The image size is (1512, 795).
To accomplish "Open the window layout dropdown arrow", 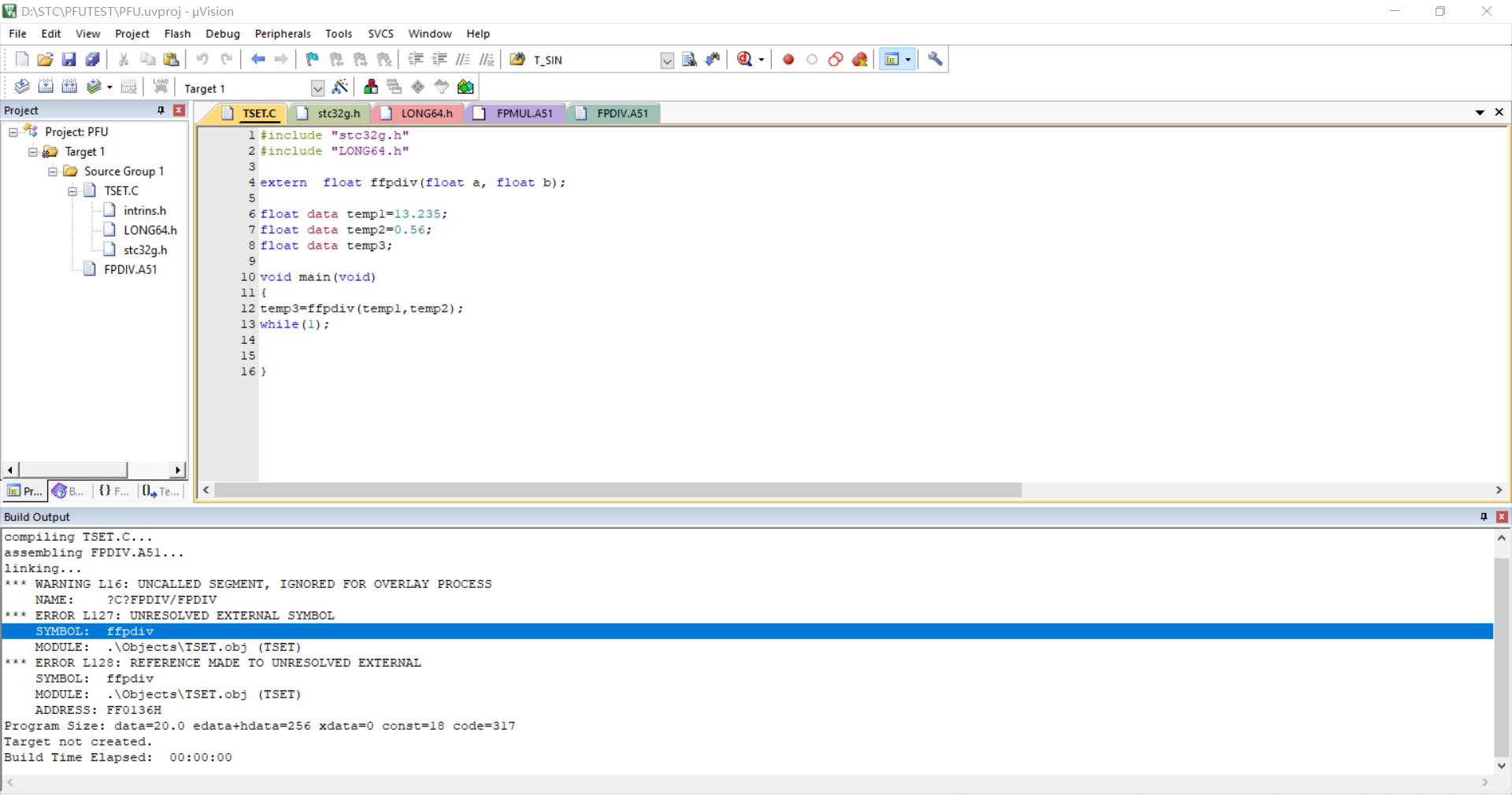I will click(x=908, y=60).
